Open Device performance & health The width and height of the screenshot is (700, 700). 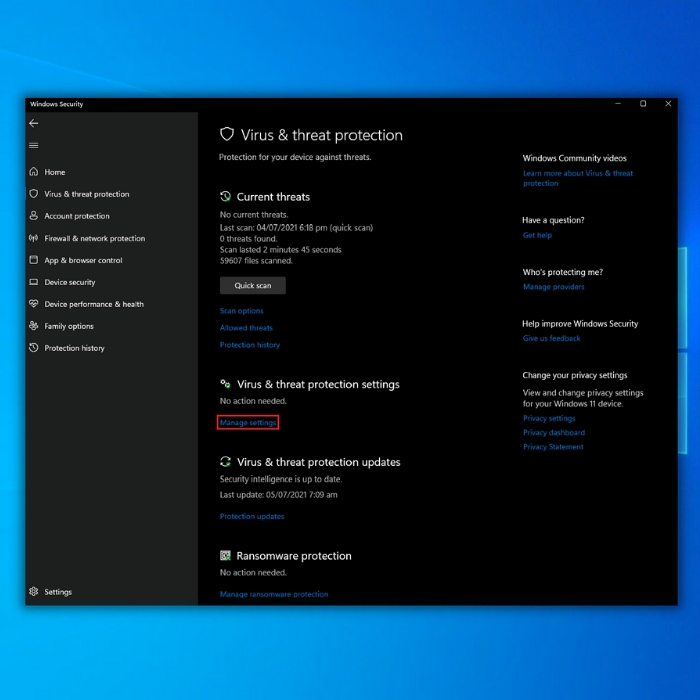tap(94, 304)
